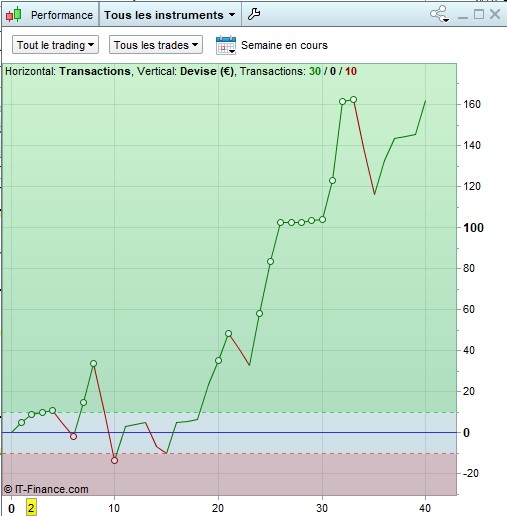Close the Performance window
The image size is (507, 516).
[495, 14]
